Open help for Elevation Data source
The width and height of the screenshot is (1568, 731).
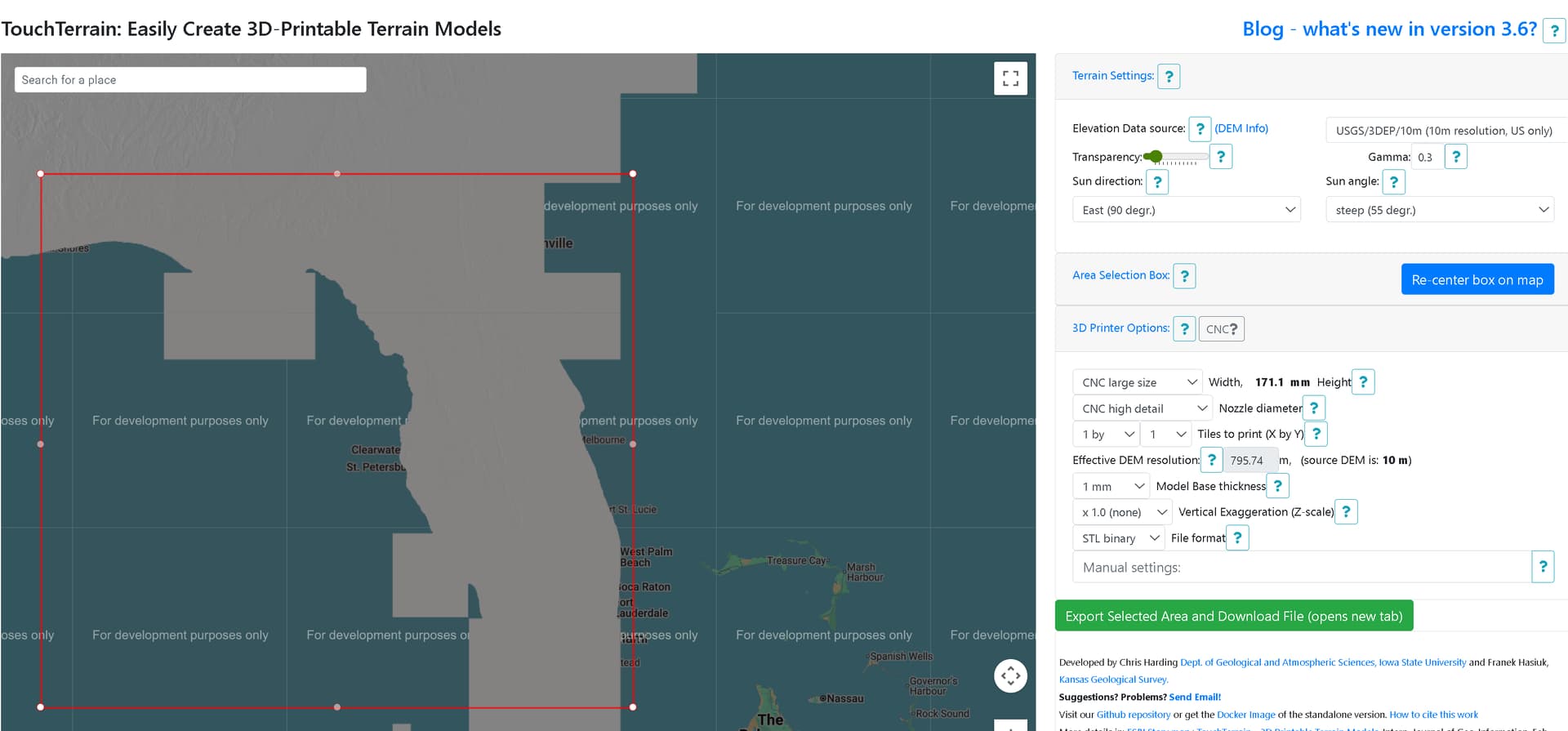[1200, 129]
